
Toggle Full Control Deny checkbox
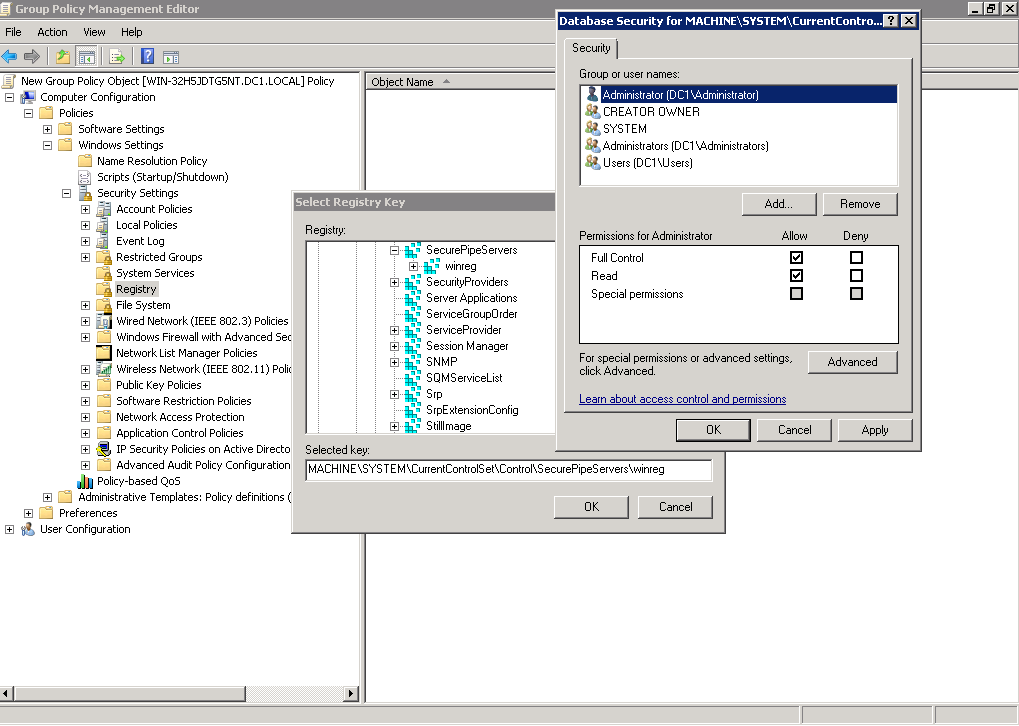(x=856, y=258)
